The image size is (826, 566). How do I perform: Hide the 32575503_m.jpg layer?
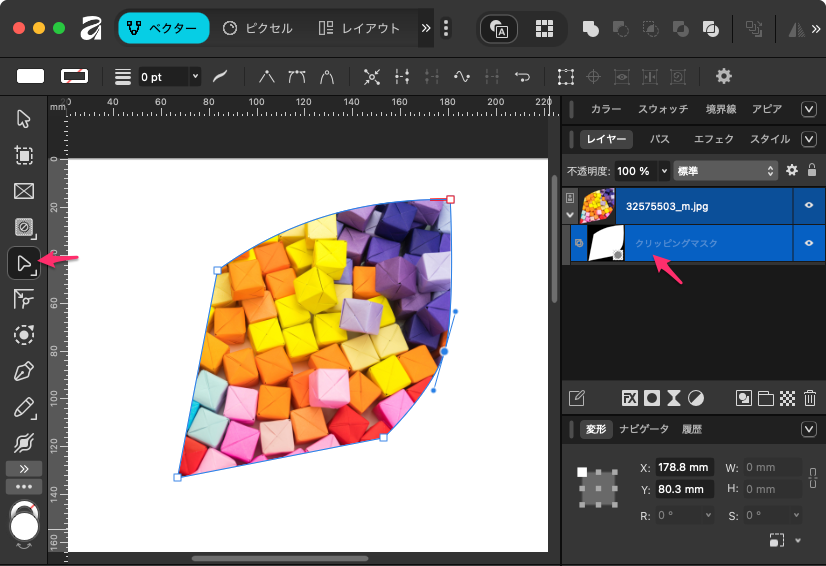coord(809,206)
